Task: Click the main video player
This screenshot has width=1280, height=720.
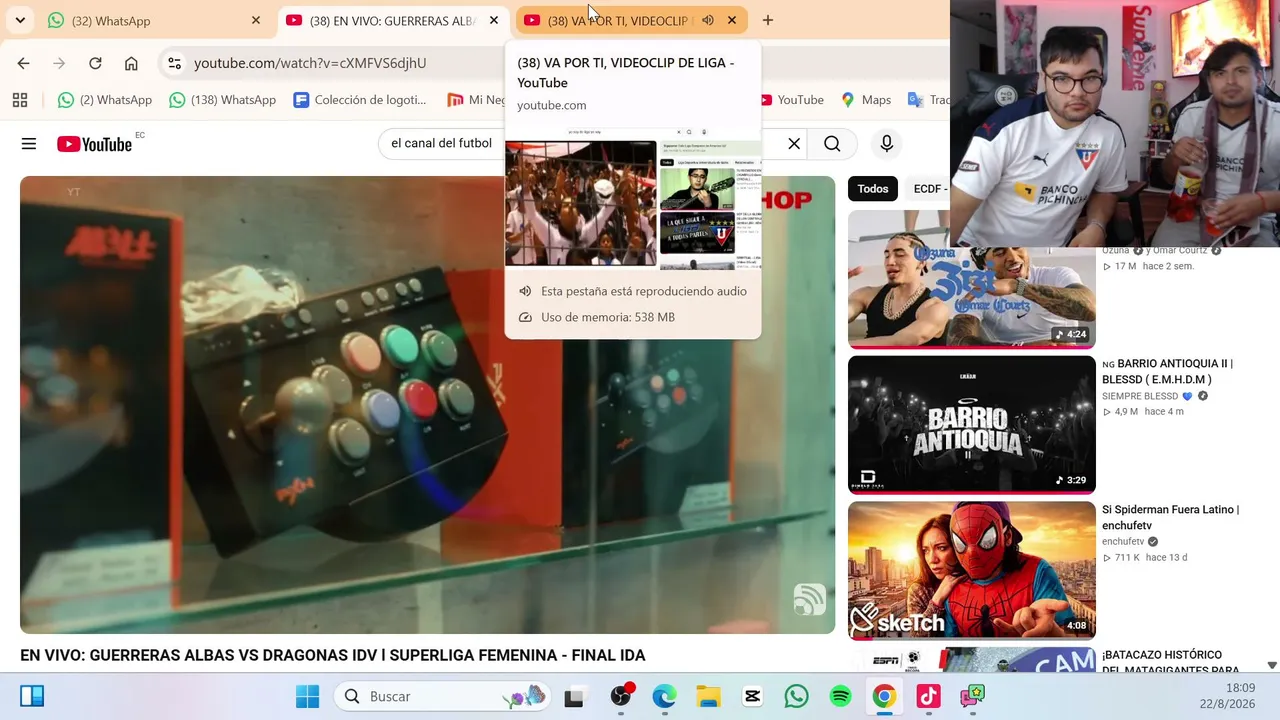Action: pyautogui.click(x=427, y=405)
